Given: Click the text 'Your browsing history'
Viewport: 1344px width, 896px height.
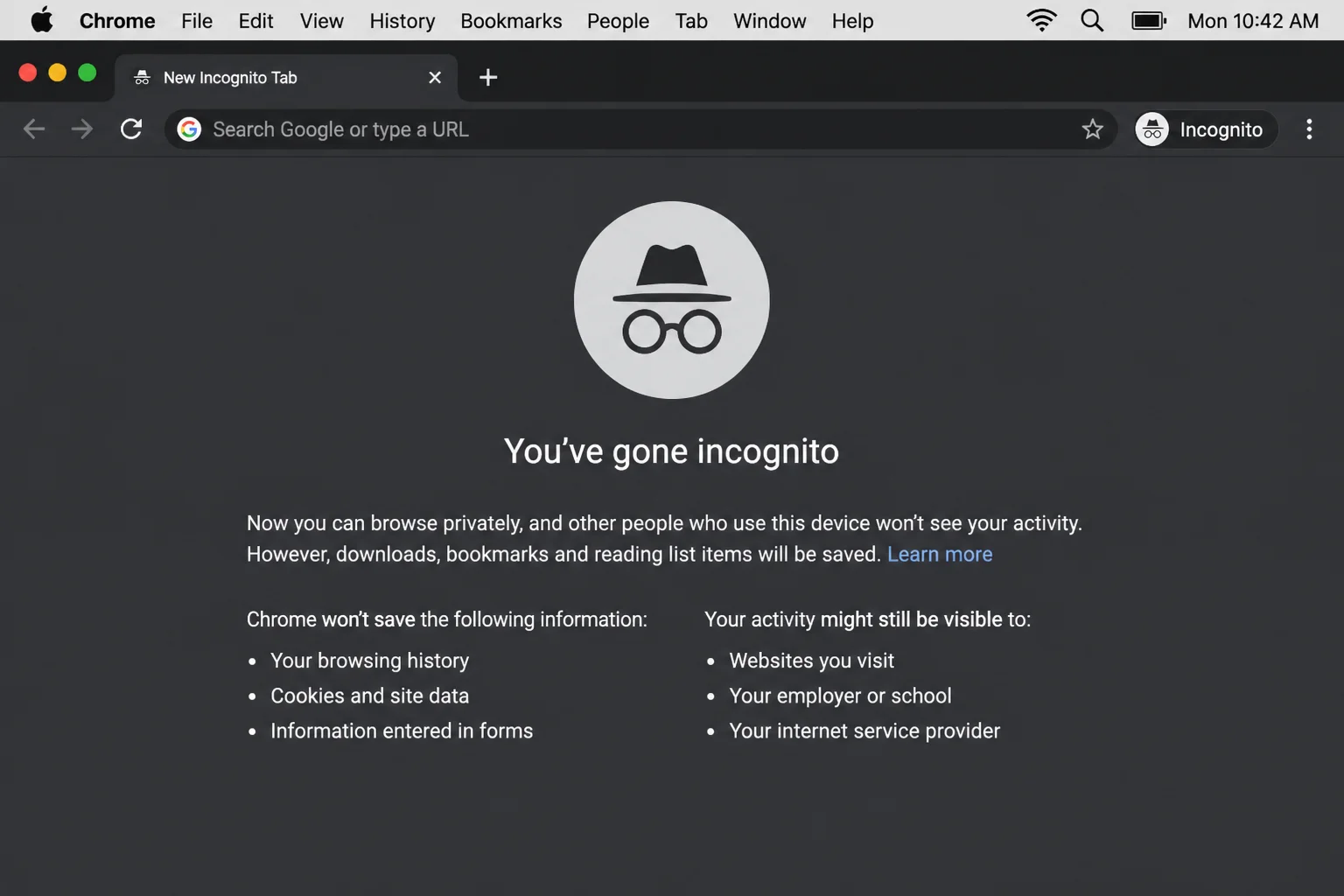Looking at the screenshot, I should pos(369,661).
